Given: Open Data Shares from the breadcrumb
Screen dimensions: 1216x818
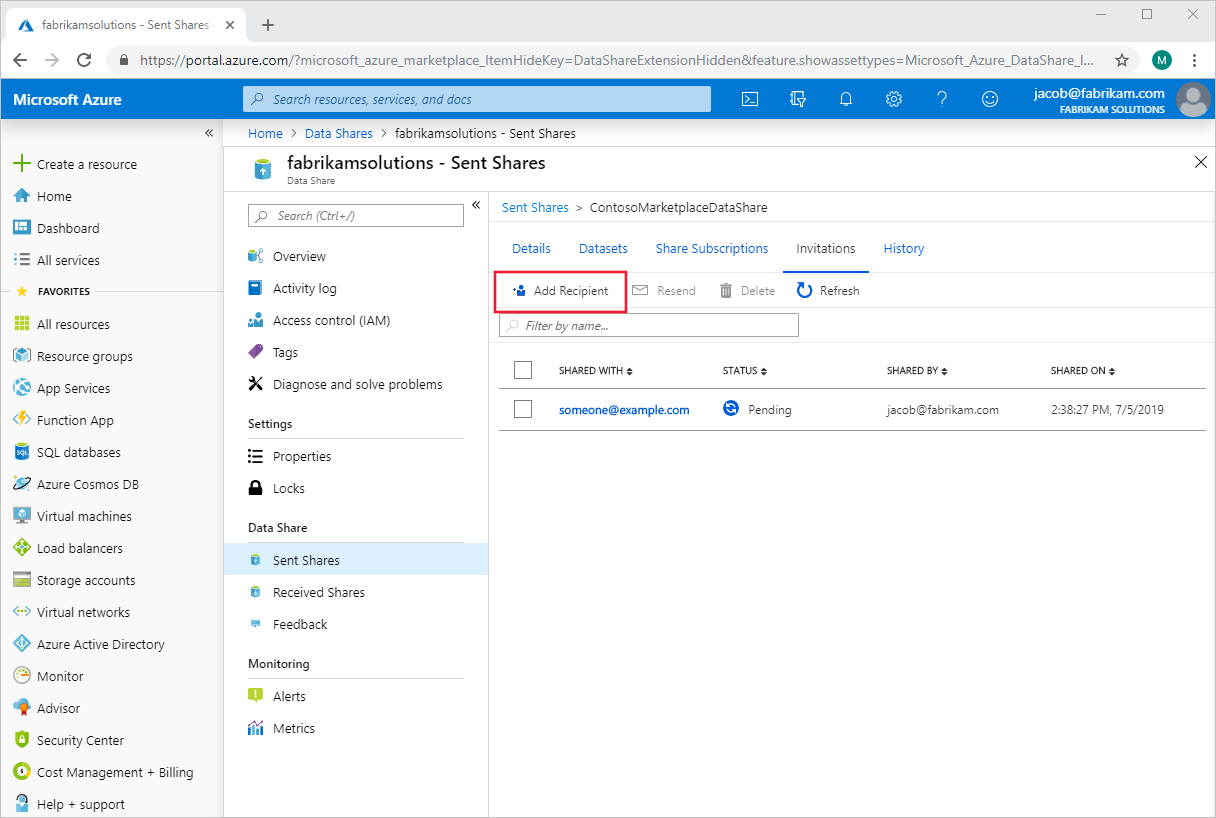Looking at the screenshot, I should (338, 132).
